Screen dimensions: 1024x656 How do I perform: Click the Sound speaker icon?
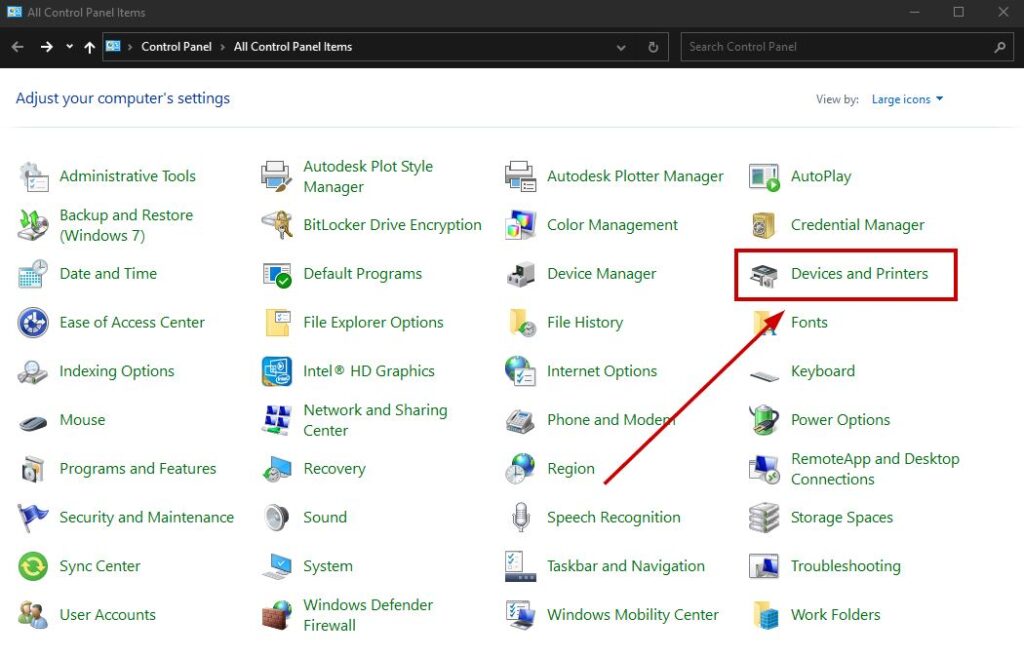277,518
